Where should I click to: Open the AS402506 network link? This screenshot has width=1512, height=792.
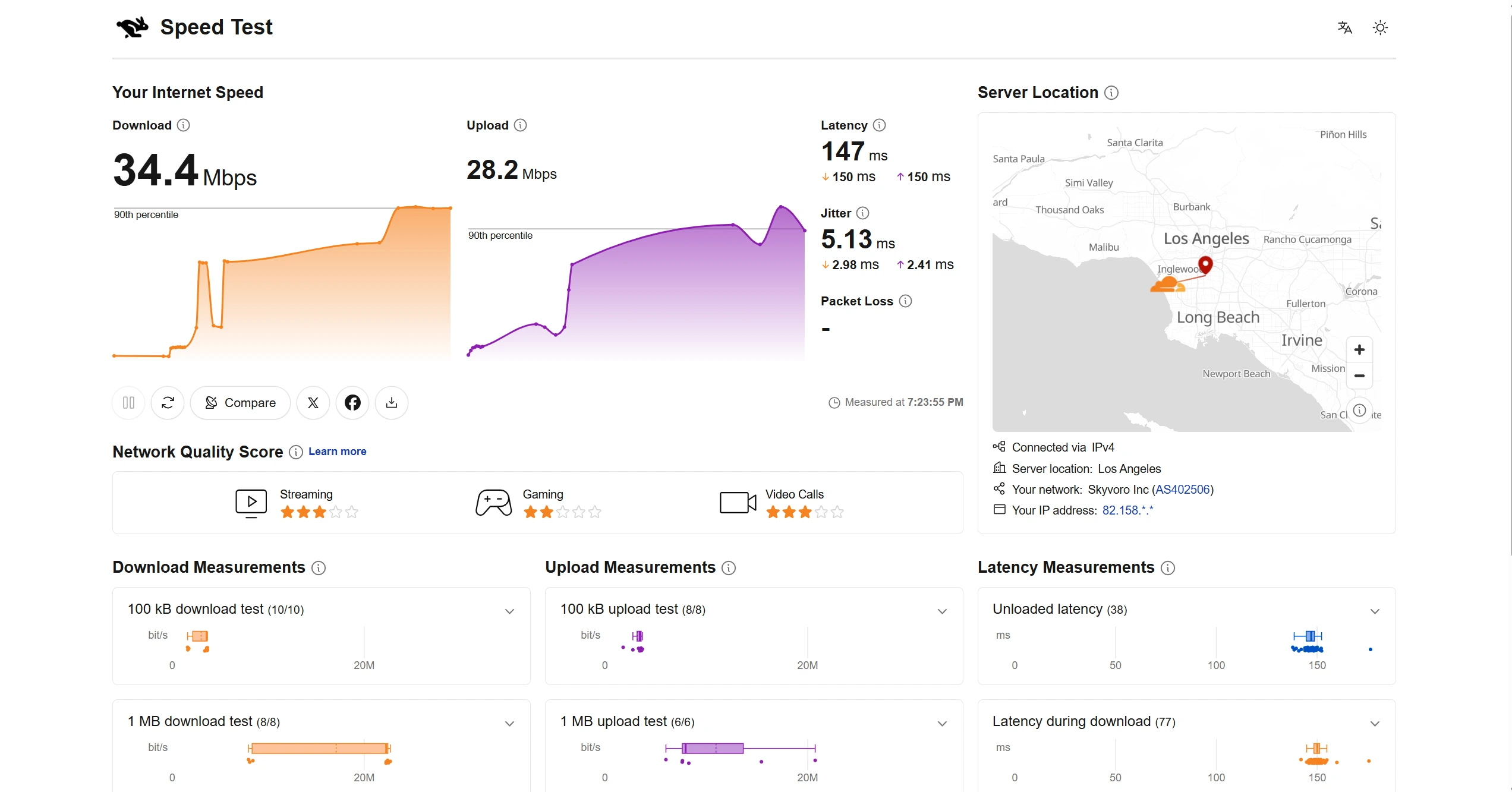tap(1182, 490)
